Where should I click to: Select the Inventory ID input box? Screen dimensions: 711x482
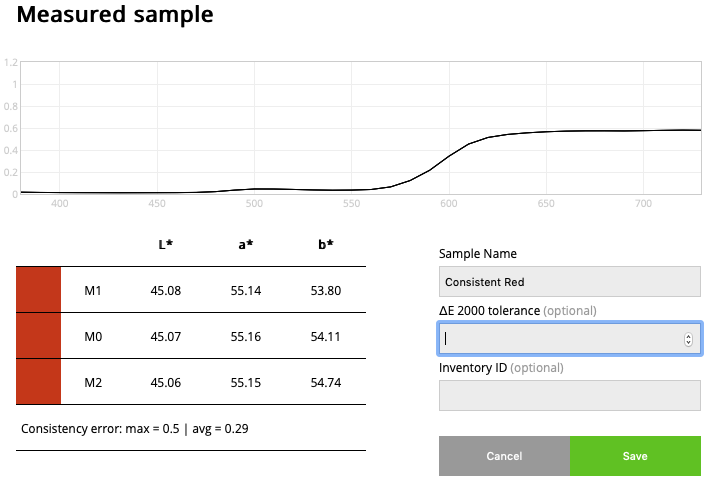click(570, 396)
